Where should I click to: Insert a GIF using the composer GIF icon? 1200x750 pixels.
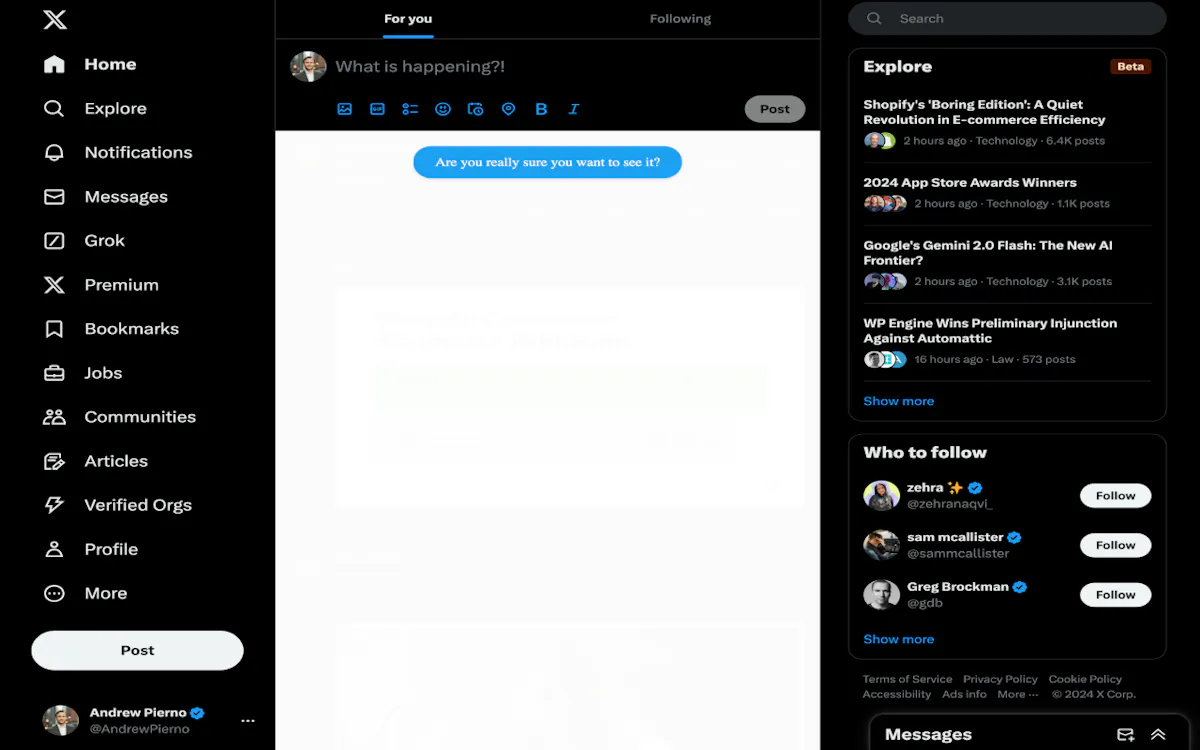click(378, 109)
